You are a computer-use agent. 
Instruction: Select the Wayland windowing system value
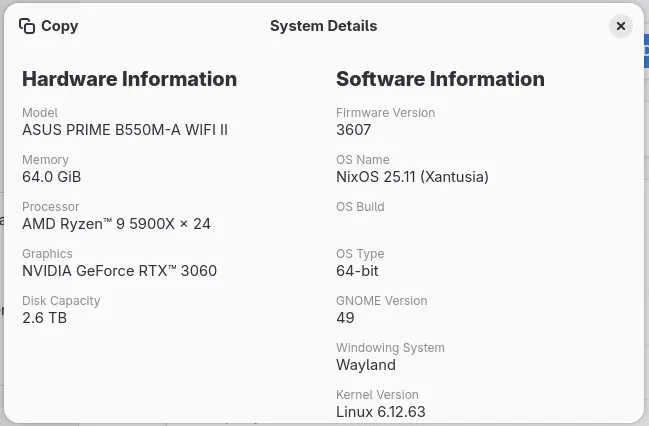[366, 365]
